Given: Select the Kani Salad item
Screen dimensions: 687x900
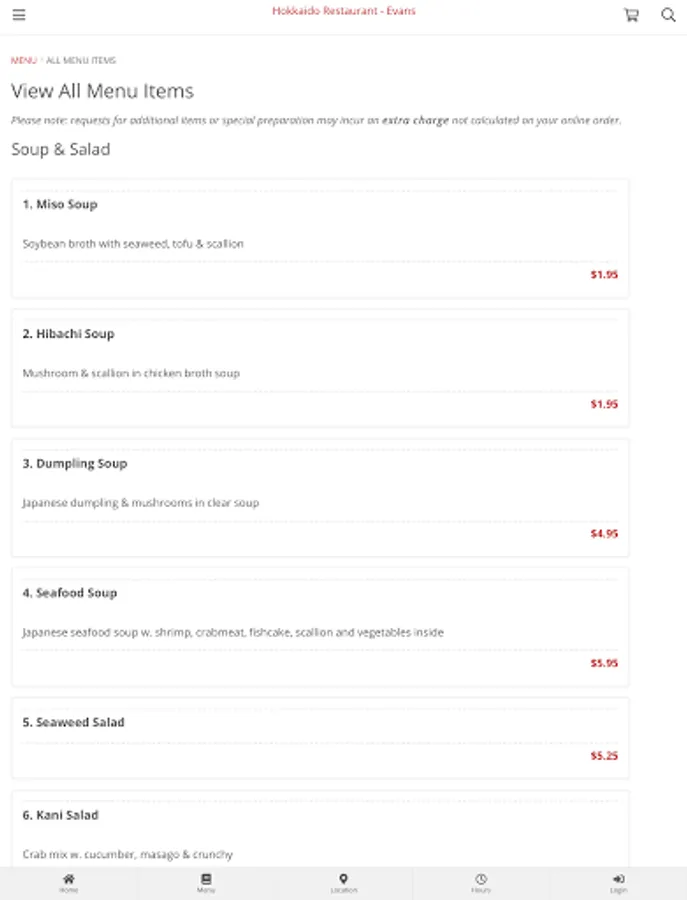Looking at the screenshot, I should [x=60, y=815].
